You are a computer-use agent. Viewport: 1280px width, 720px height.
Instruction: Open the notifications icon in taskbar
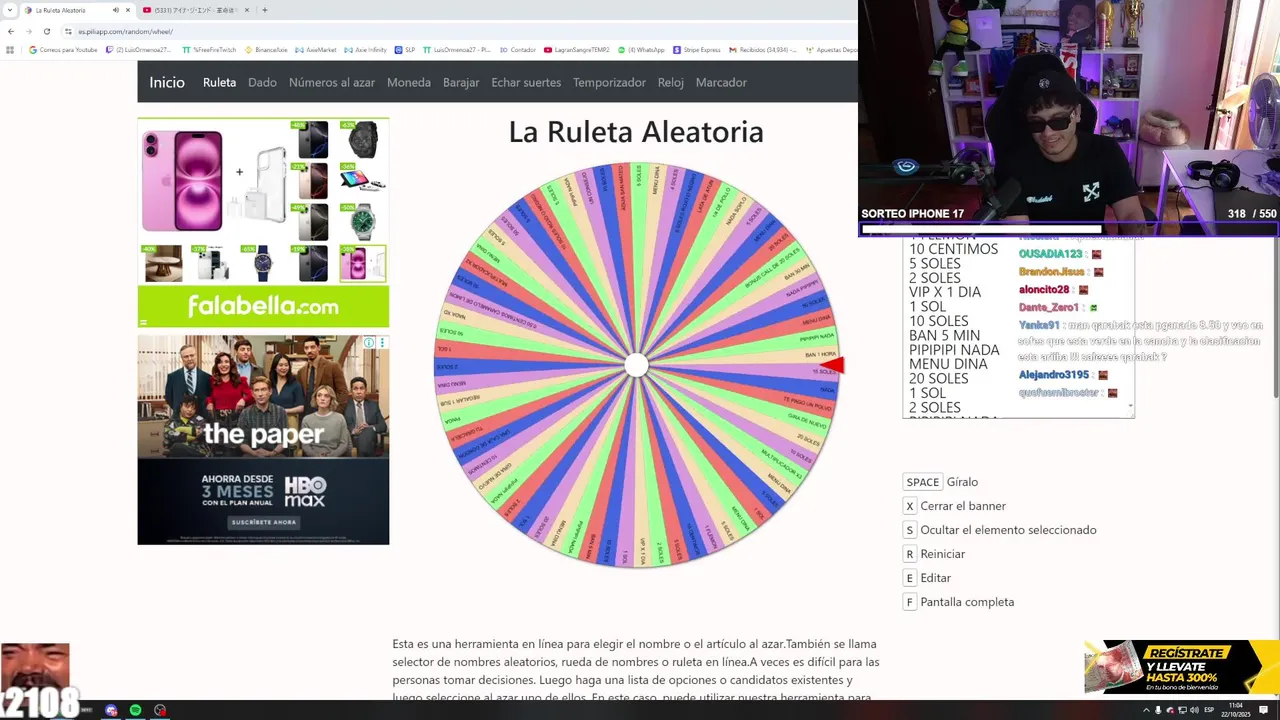click(x=1263, y=710)
